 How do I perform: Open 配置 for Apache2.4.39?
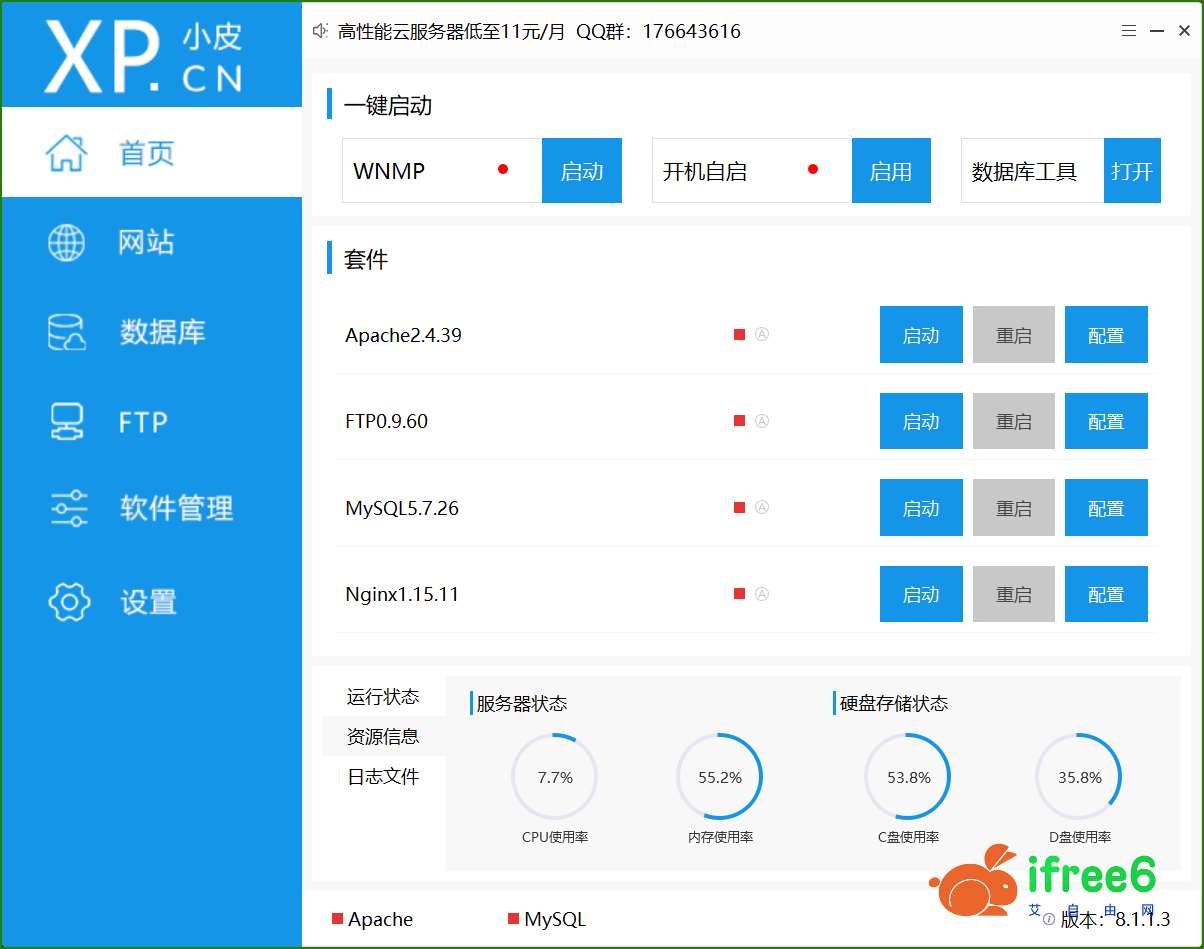tap(1105, 335)
